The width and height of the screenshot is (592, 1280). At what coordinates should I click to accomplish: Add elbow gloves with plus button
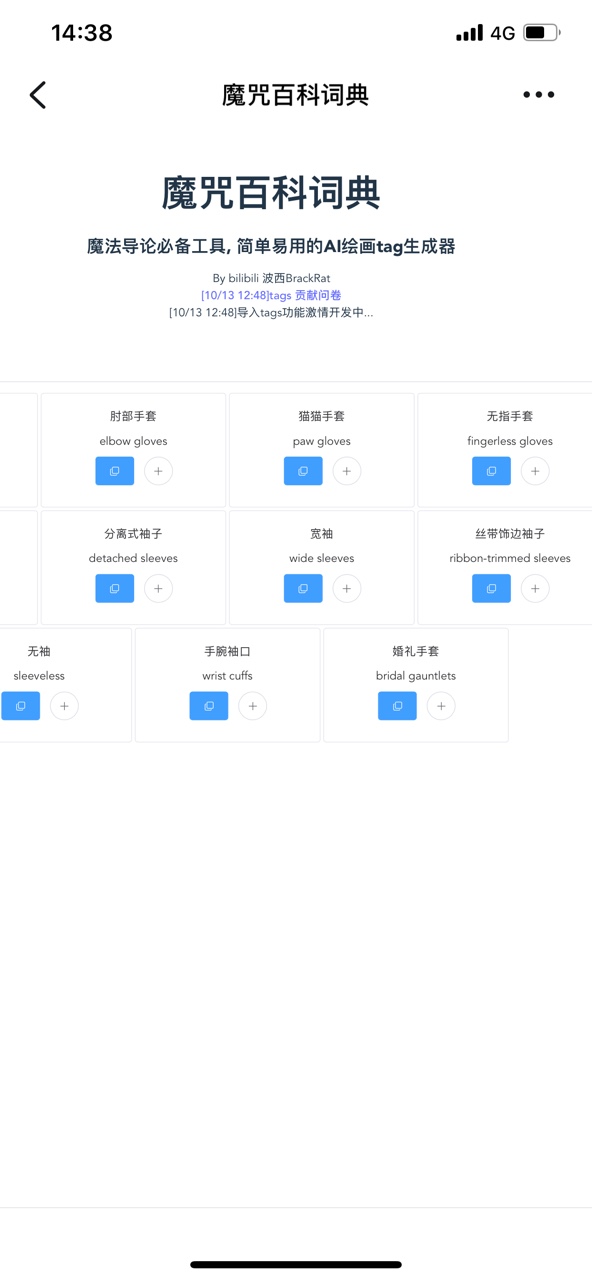pos(158,471)
